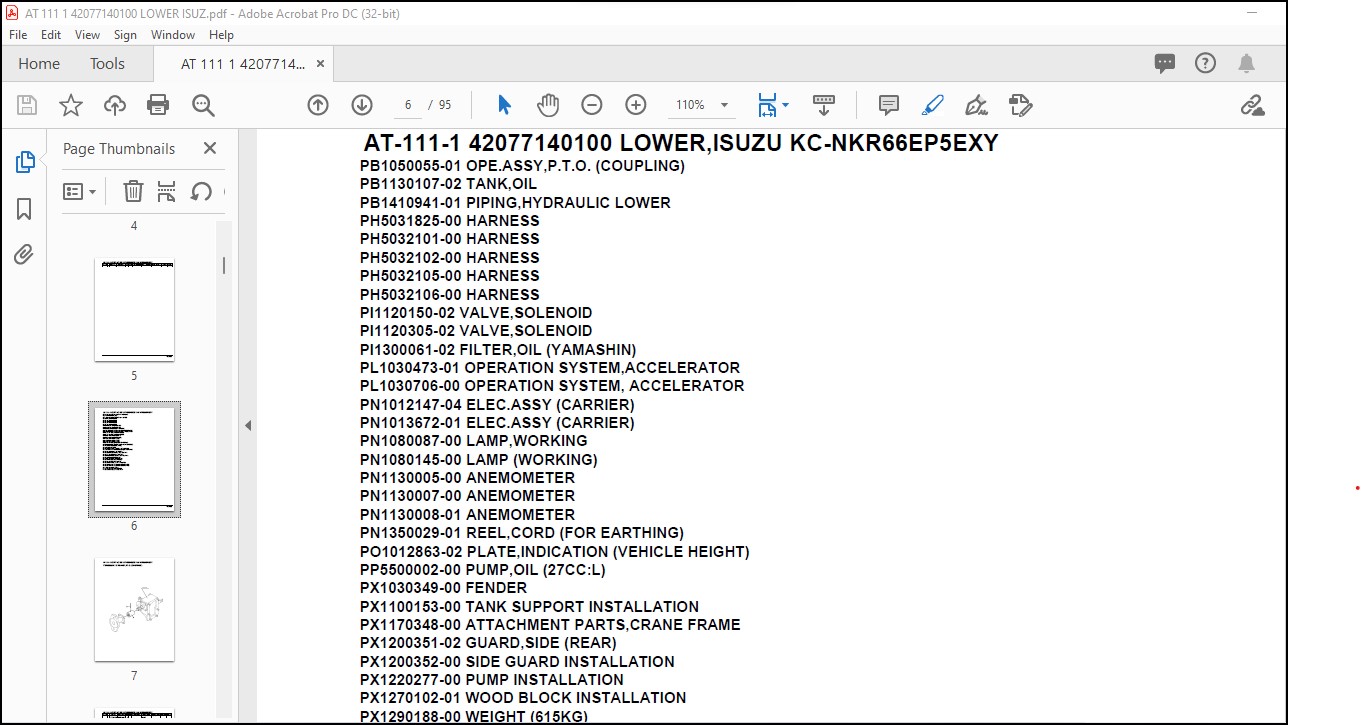The width and height of the screenshot is (1361, 725).
Task: Collapse the navigation pane arrow
Action: pyautogui.click(x=248, y=426)
